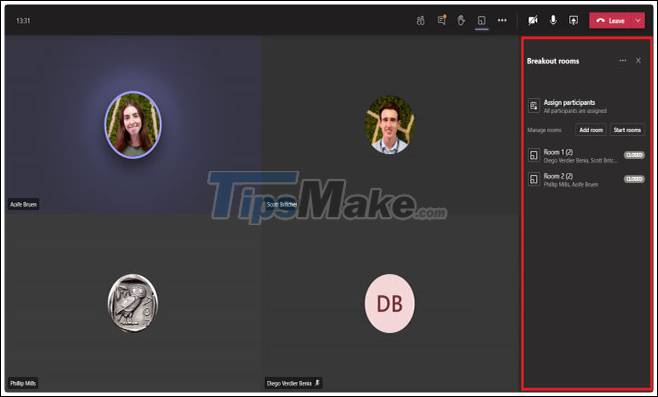Viewport: 658px width, 397px height.
Task: Select Scott Bifcher's avatar
Action: click(x=389, y=125)
